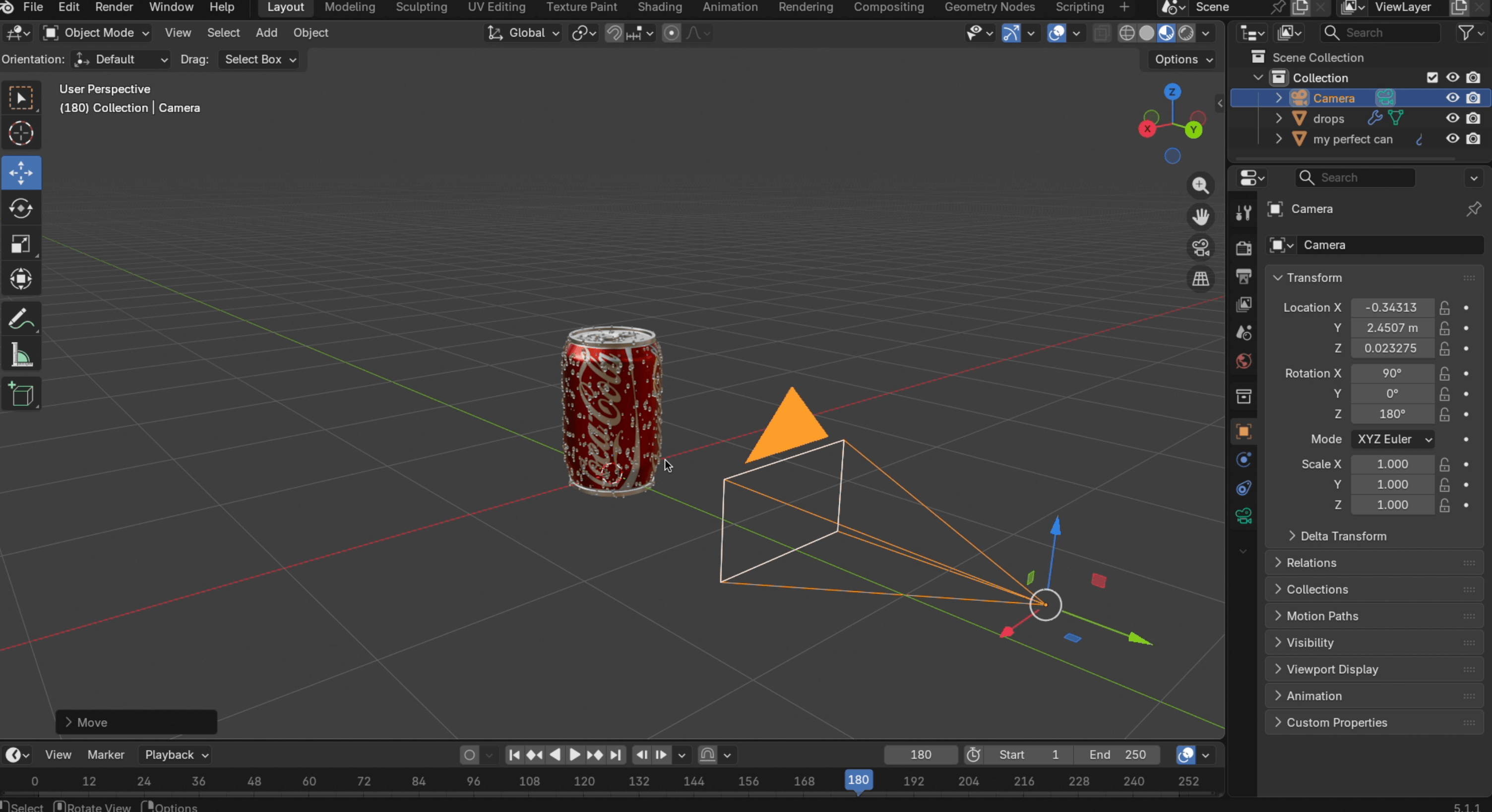Toggle proportional editing button
This screenshot has width=1492, height=812.
(x=671, y=33)
